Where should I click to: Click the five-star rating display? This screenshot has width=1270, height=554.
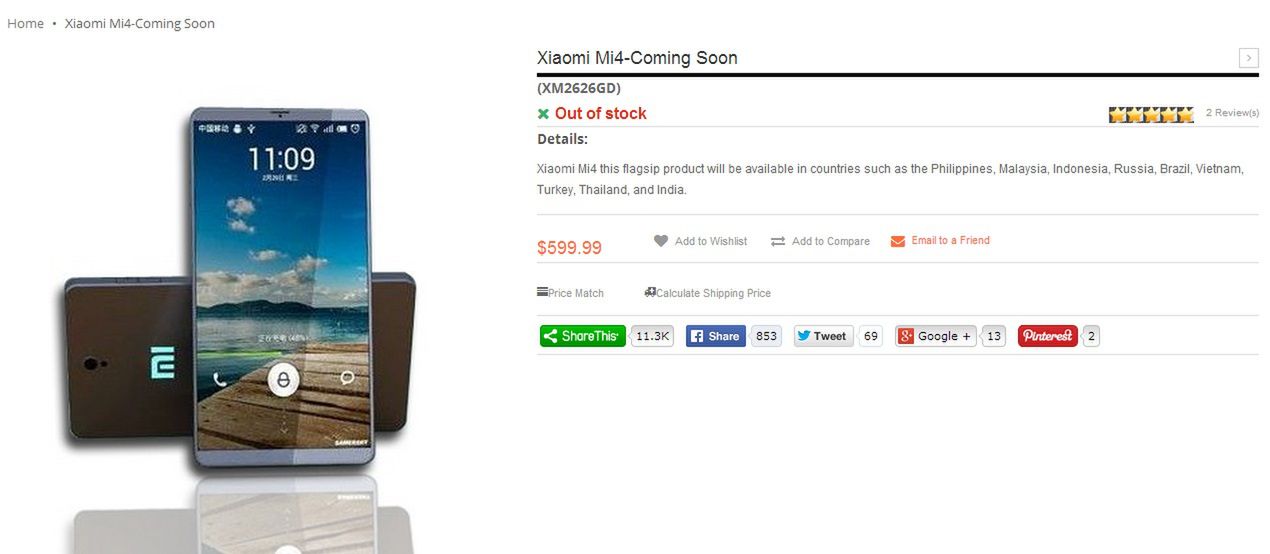coord(1151,114)
